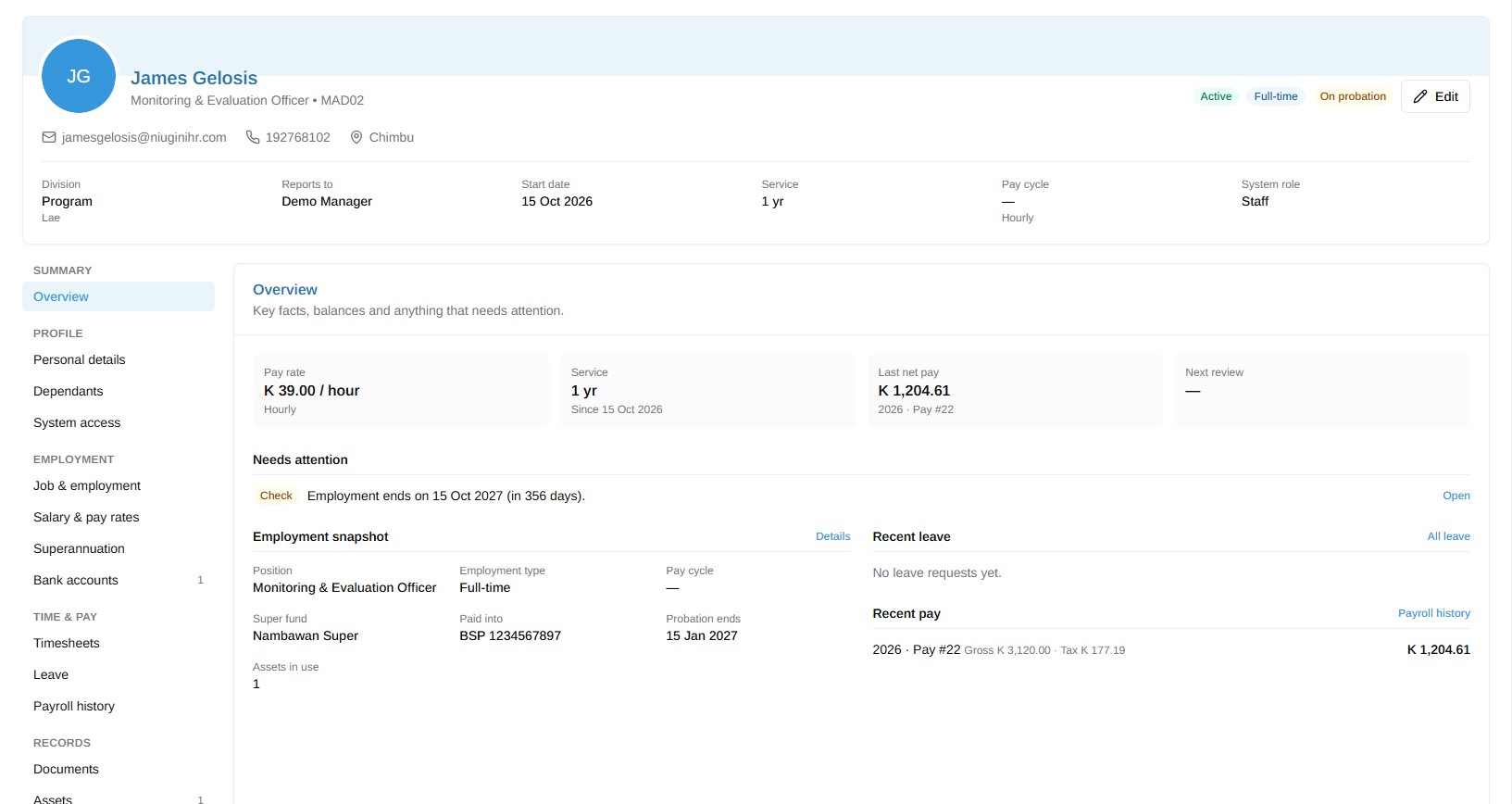Open Personal details in the sidebar
Viewport: 1512px width, 804px height.
(119, 359)
